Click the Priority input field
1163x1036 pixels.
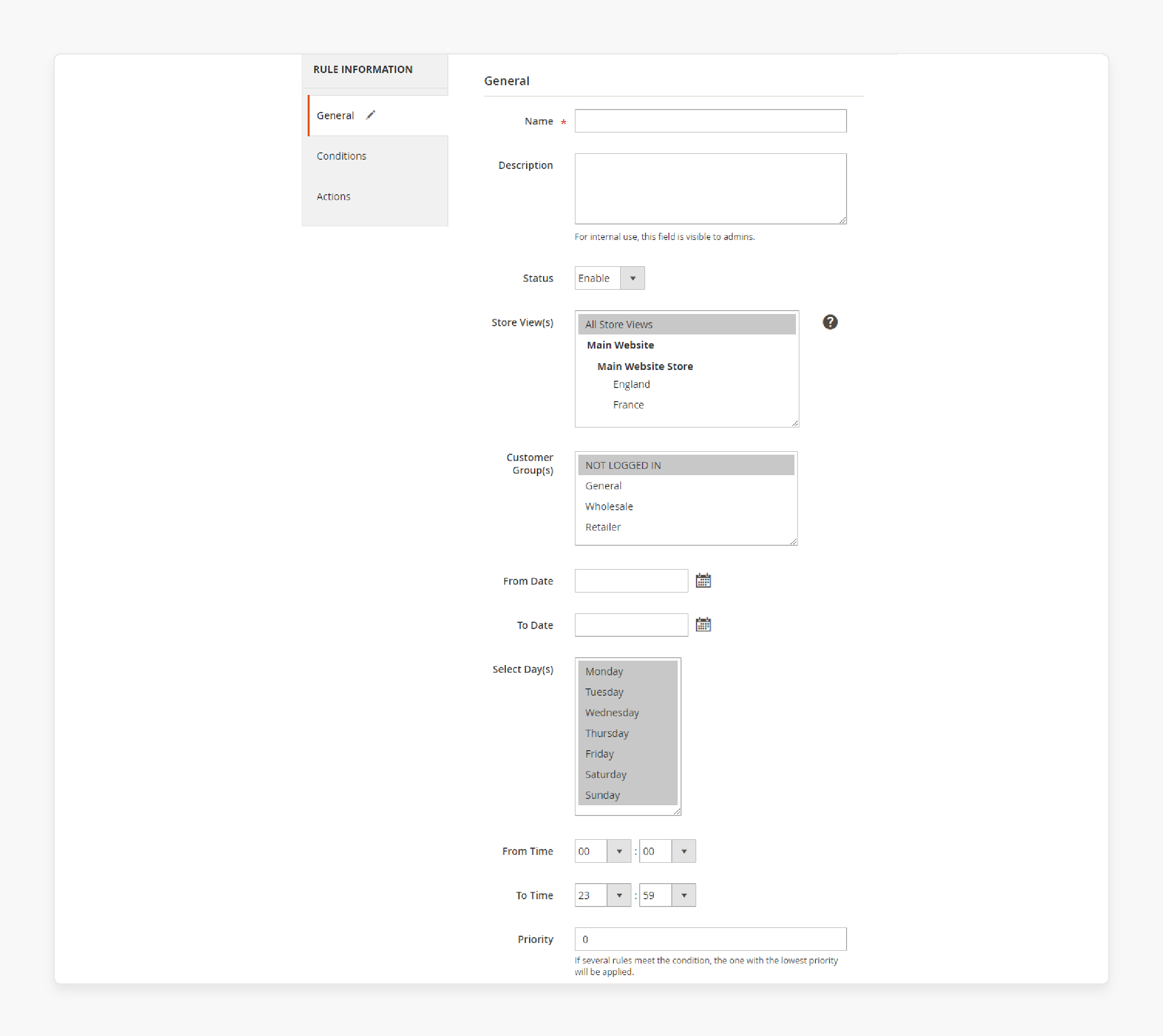coord(710,939)
